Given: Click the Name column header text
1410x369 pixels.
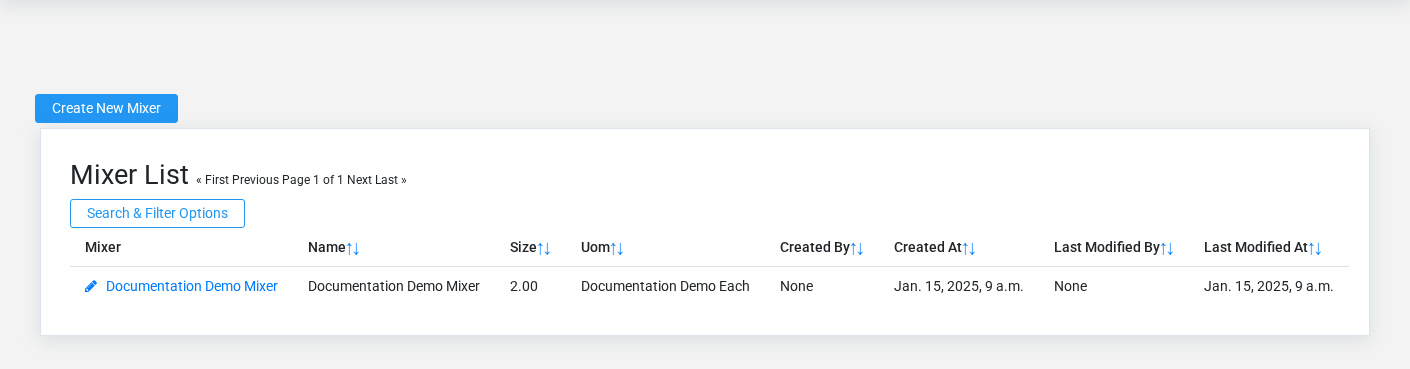Looking at the screenshot, I should [327, 247].
